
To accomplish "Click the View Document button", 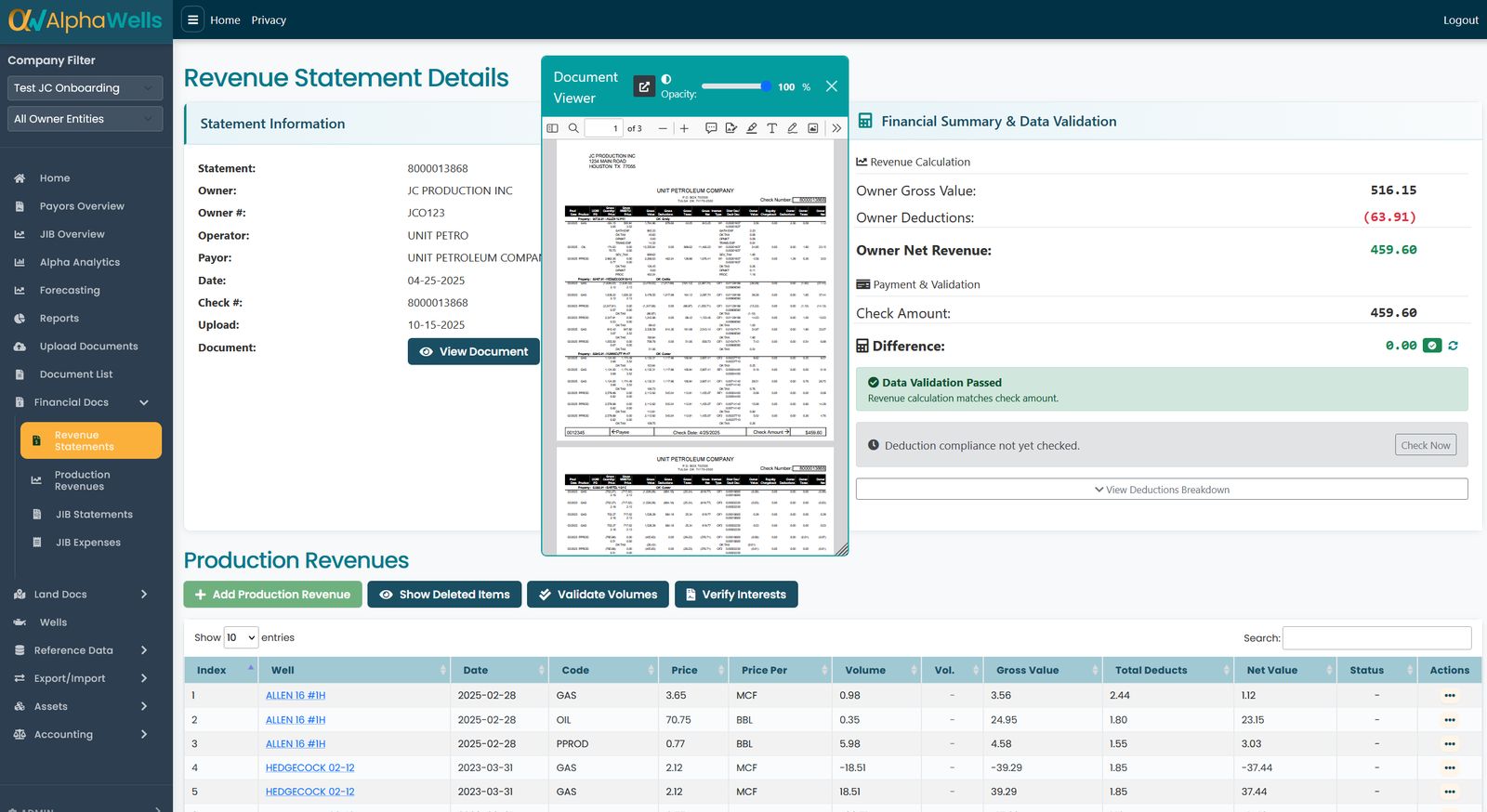I will (474, 351).
